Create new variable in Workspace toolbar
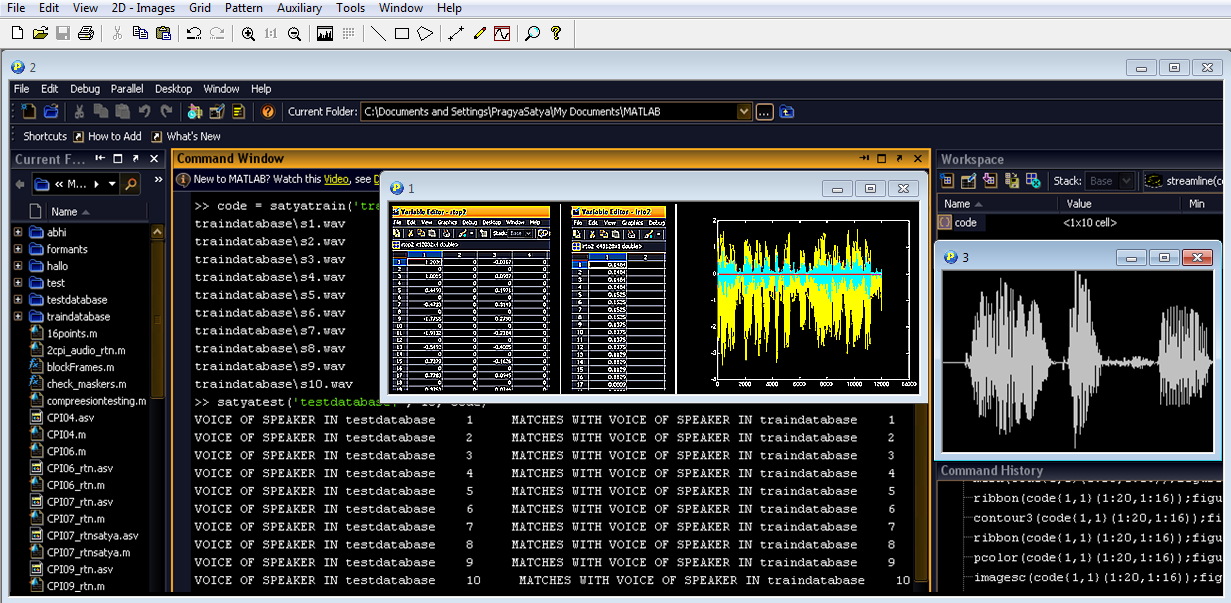Viewport: 1231px width, 603px height. click(946, 181)
